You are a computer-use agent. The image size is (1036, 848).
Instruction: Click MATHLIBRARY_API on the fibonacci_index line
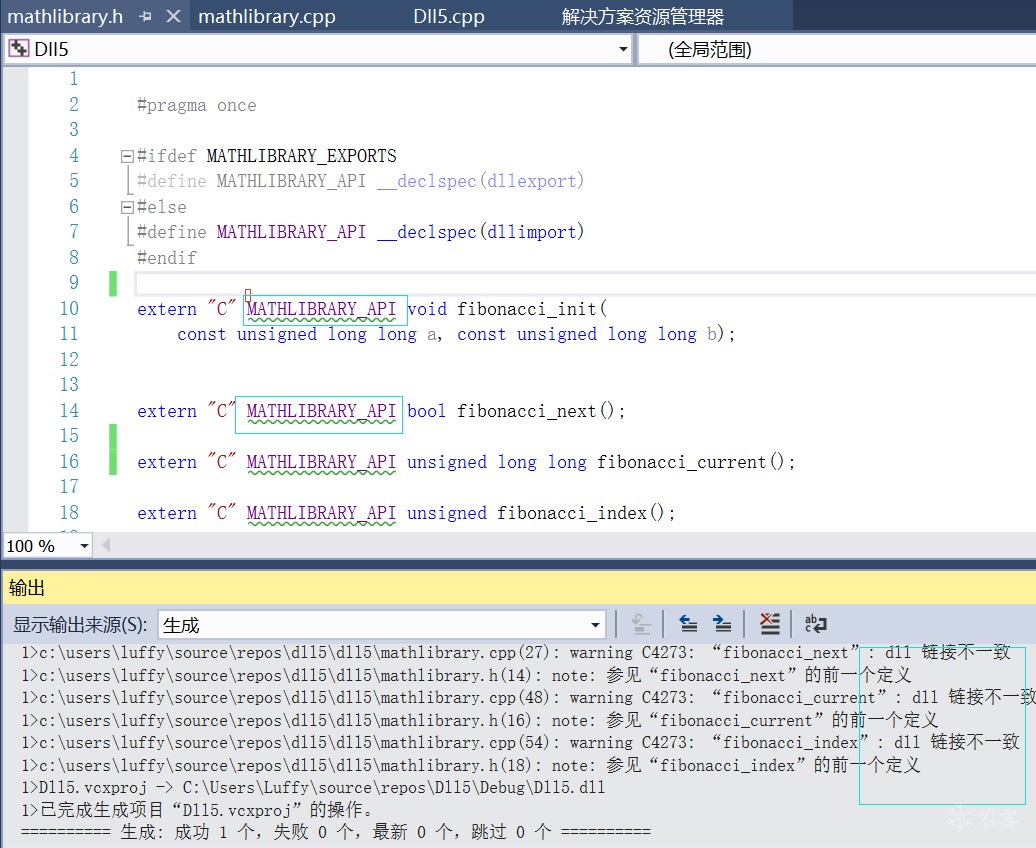(321, 514)
